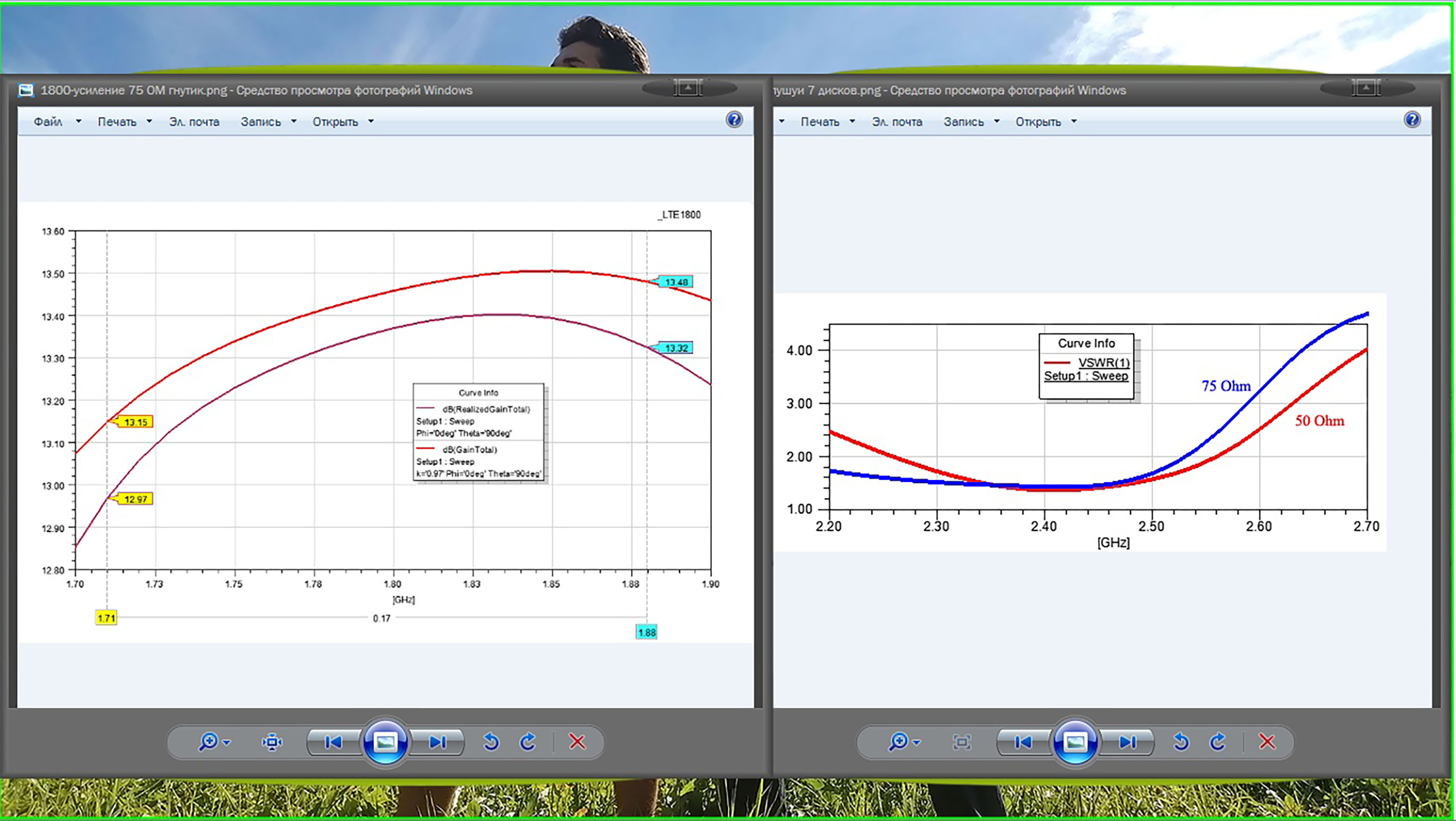Image resolution: width=1456 pixels, height=821 pixels.
Task: Start slideshow in right viewer
Action: [x=1075, y=742]
